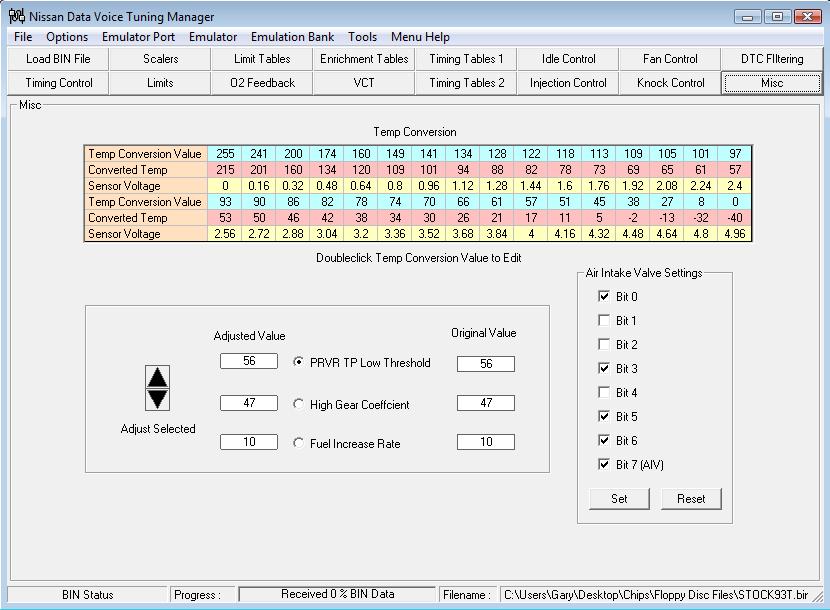Image resolution: width=830 pixels, height=610 pixels.
Task: Select High Gear Coeffcient radio button
Action: (299, 404)
